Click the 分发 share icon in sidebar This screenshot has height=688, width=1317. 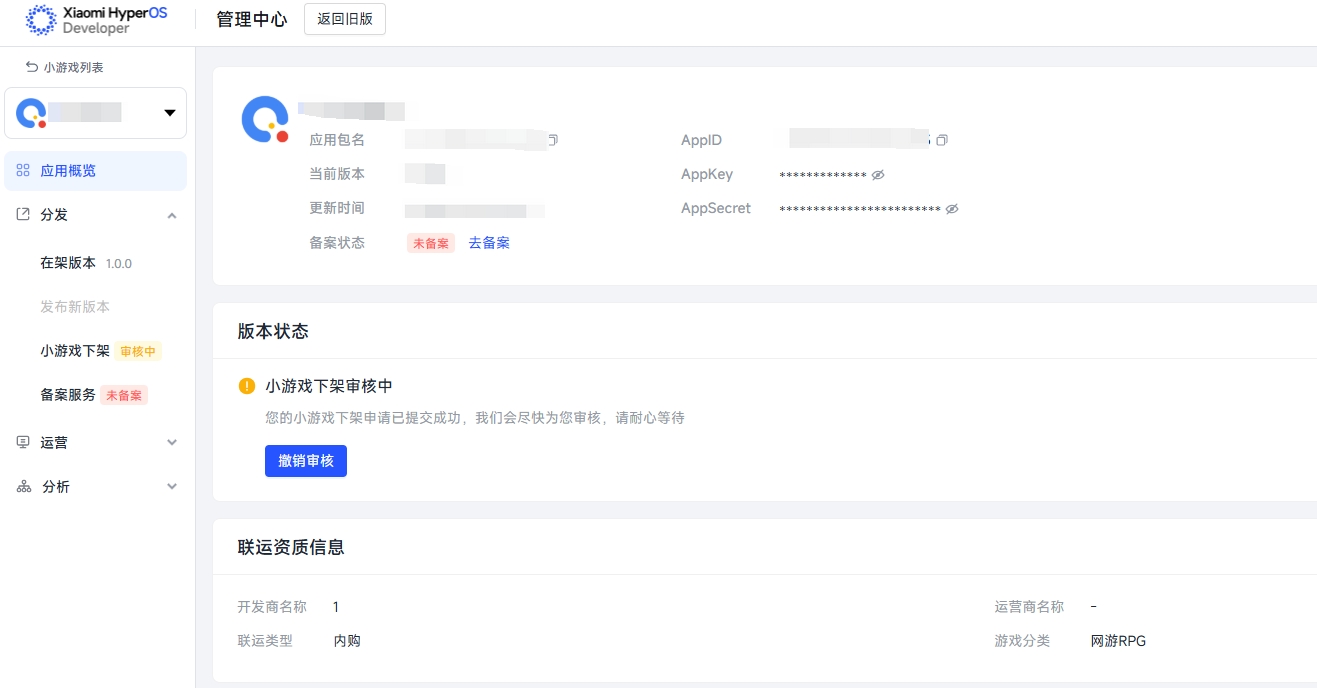[x=23, y=215]
